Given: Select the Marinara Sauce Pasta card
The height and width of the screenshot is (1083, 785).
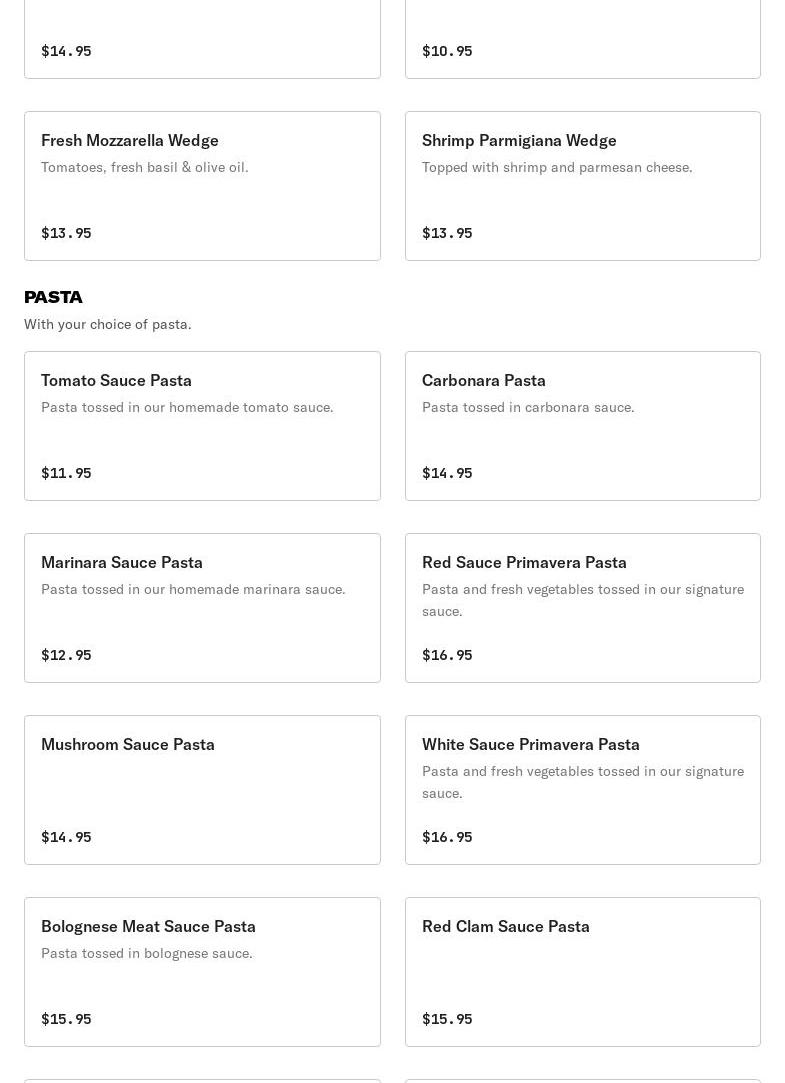Looking at the screenshot, I should coord(202,608).
